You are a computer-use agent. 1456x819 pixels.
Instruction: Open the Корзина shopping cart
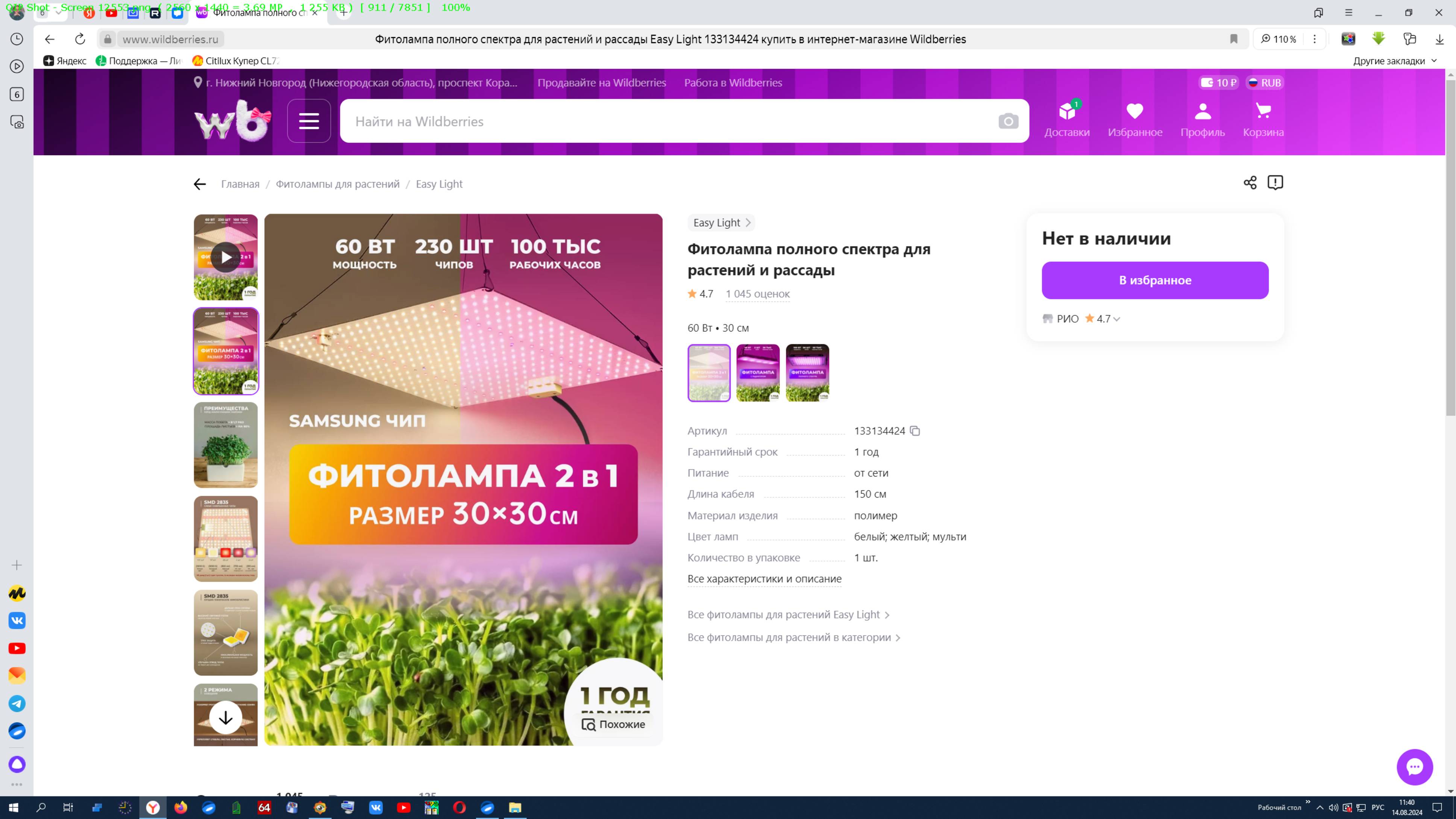click(x=1264, y=111)
